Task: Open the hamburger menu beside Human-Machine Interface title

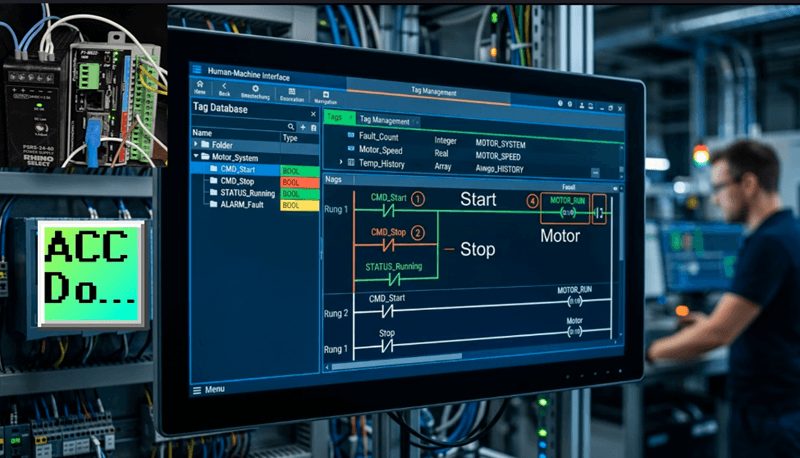Action: (x=197, y=69)
